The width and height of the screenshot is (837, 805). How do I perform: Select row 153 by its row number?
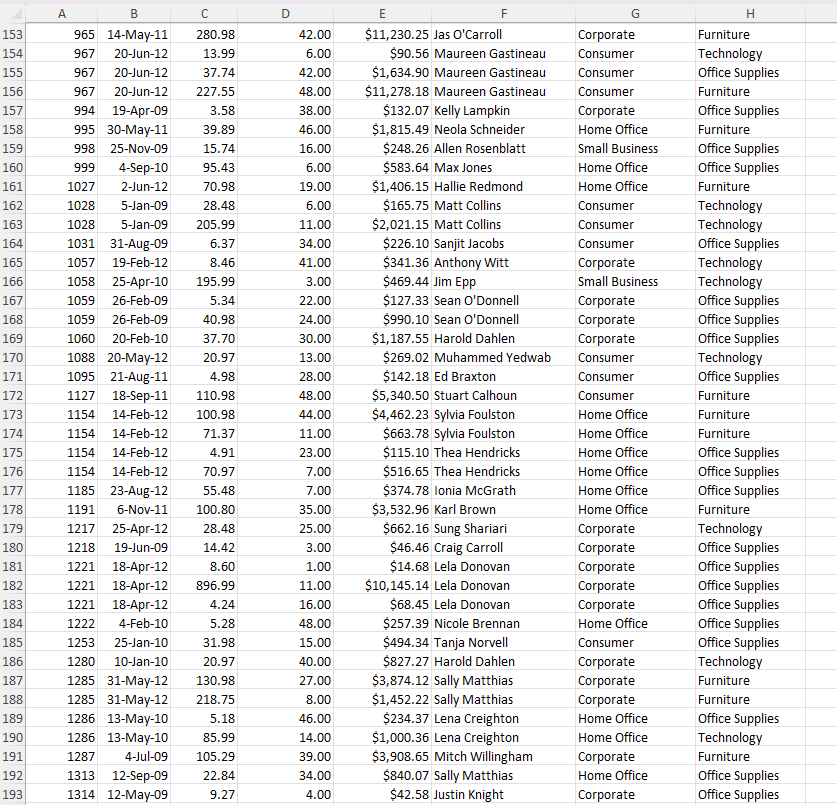tap(12, 34)
